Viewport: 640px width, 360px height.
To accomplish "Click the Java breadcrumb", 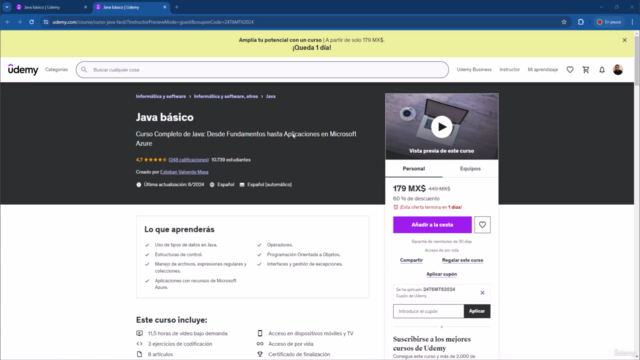I will pos(271,97).
